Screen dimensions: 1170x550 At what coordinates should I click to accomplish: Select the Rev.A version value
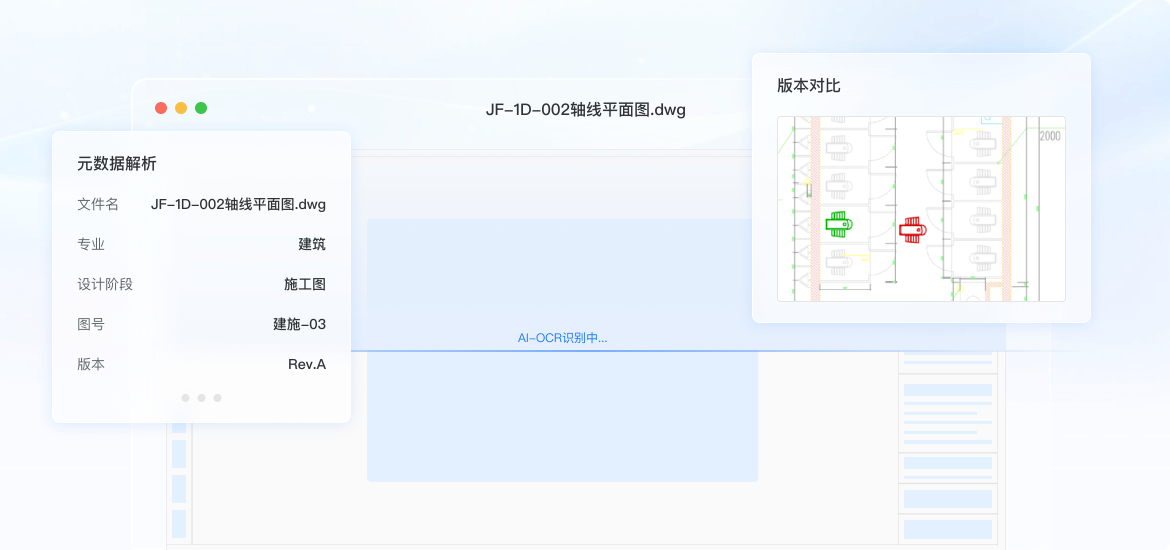pos(307,365)
